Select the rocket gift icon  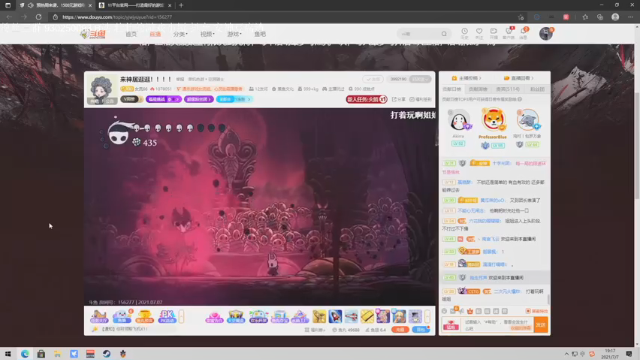[335, 316]
